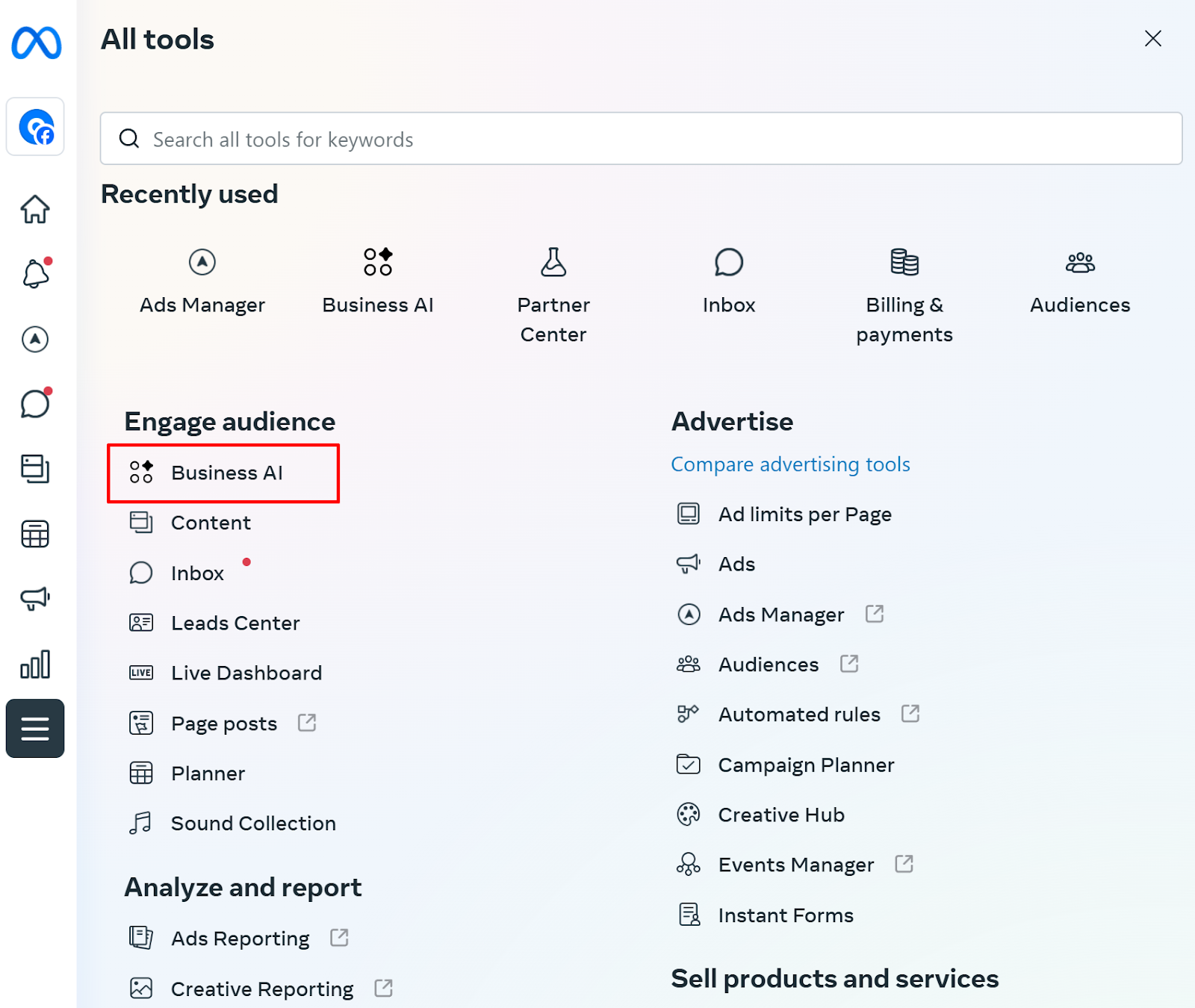The image size is (1195, 1008).
Task: Click the Instant Forms document icon
Action: (x=689, y=915)
